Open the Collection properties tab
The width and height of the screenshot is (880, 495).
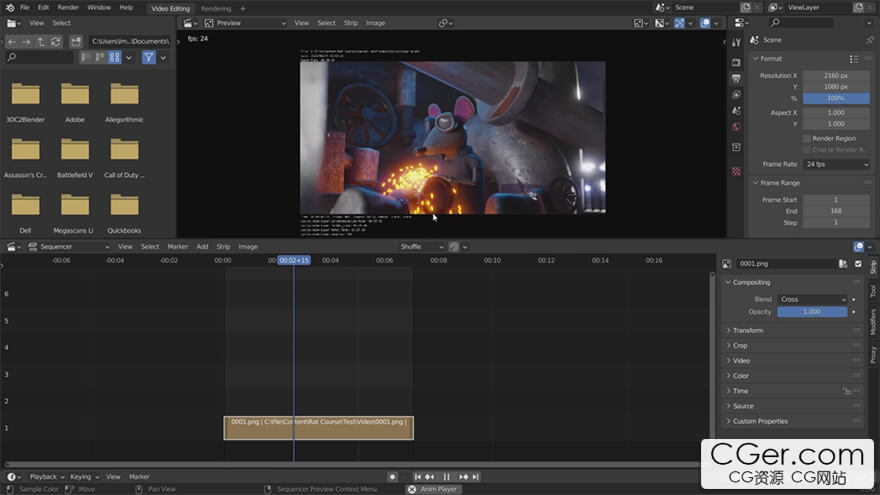pyautogui.click(x=736, y=147)
